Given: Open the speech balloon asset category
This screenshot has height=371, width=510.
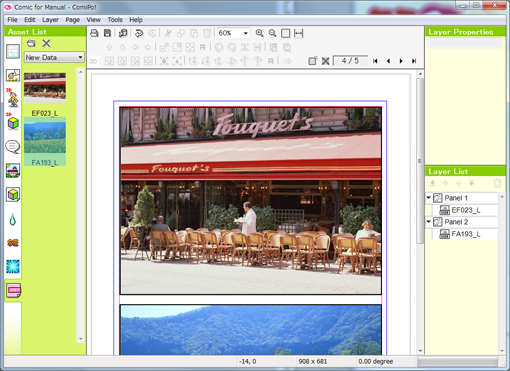Looking at the screenshot, I should [x=13, y=147].
